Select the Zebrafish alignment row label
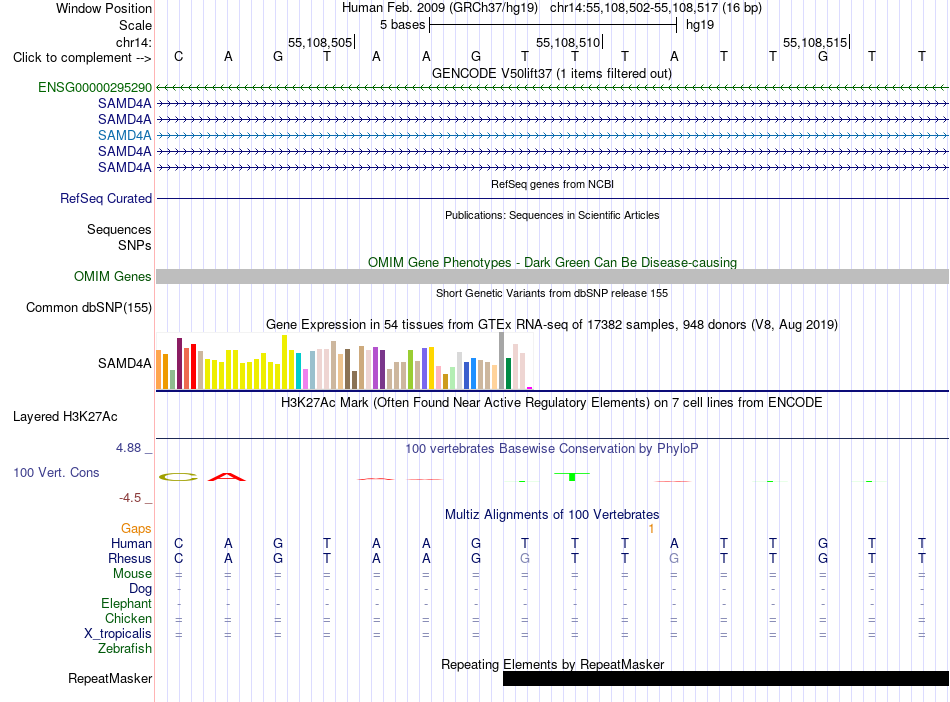950x702 pixels. 125,649
